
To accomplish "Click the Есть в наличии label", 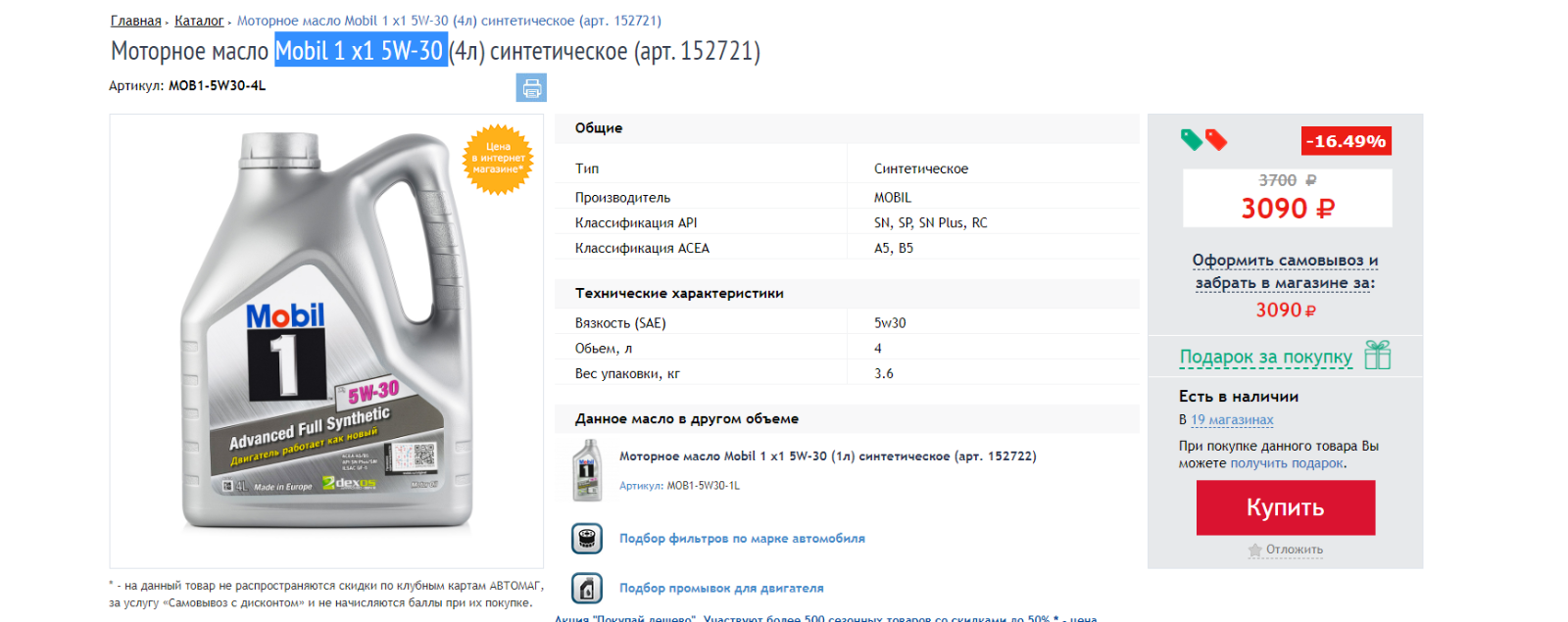I will tap(1239, 397).
